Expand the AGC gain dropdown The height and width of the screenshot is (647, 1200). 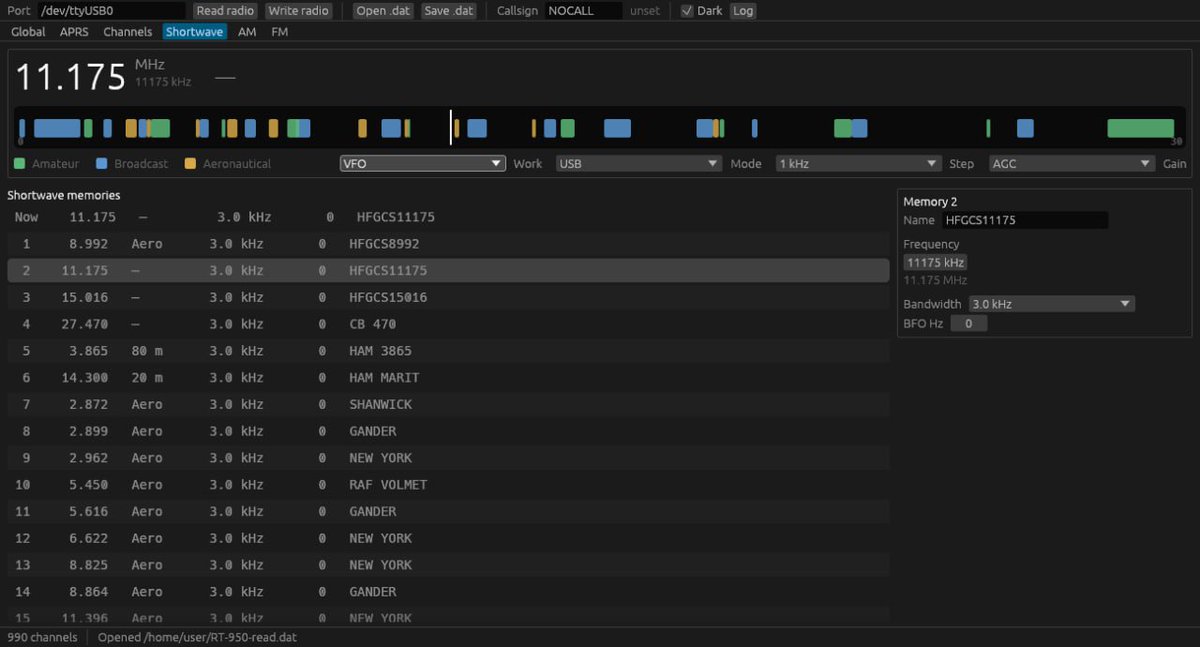pos(1073,163)
